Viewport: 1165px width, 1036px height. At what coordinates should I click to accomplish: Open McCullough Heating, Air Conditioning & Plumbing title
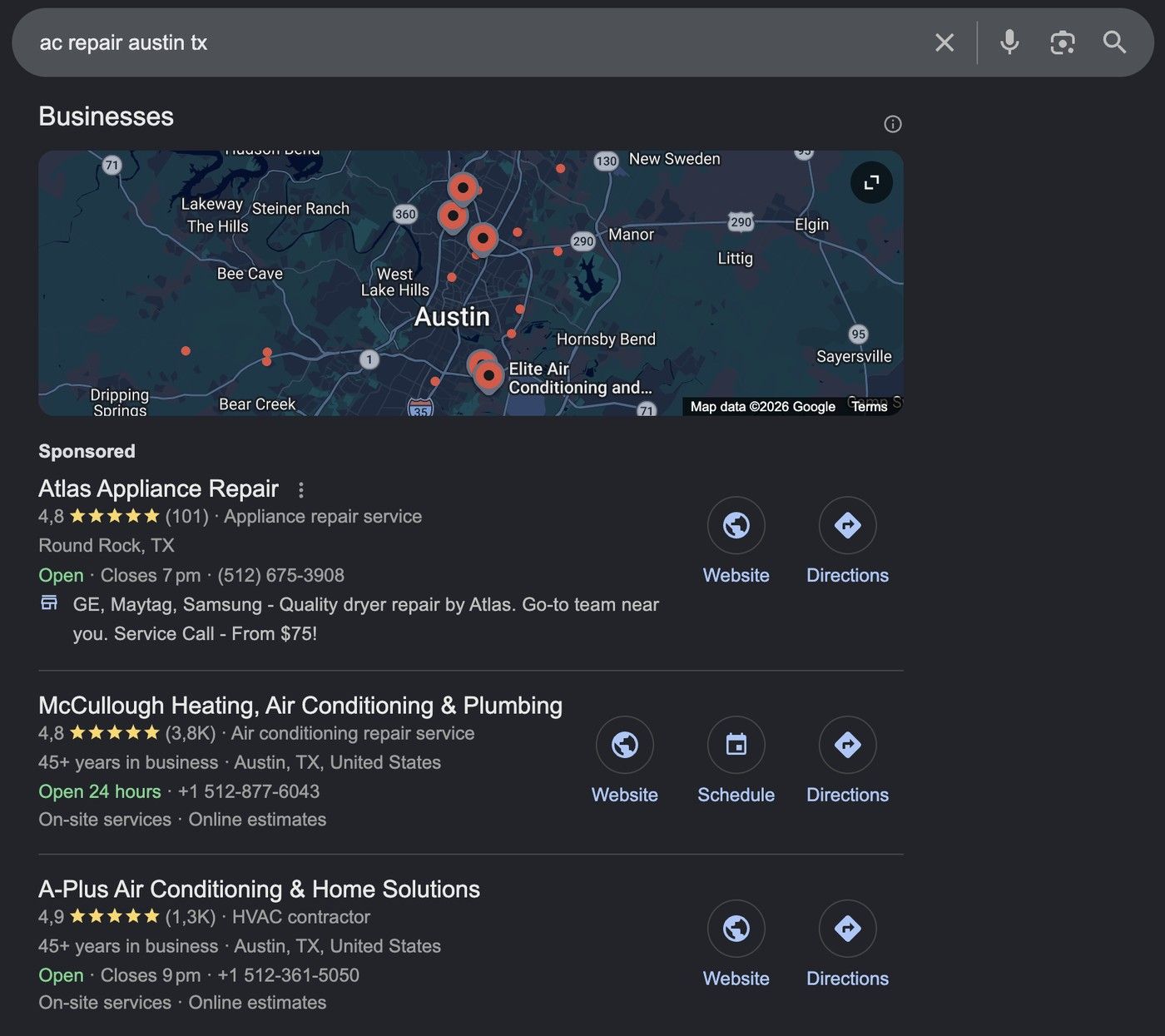pyautogui.click(x=300, y=706)
